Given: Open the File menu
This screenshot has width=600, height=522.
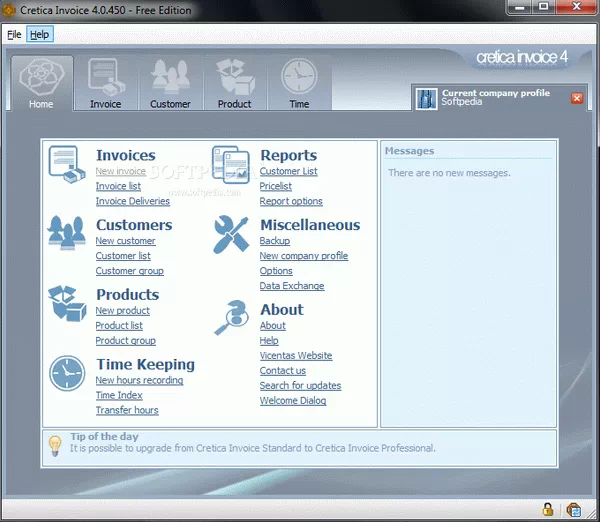Looking at the screenshot, I should [14, 34].
